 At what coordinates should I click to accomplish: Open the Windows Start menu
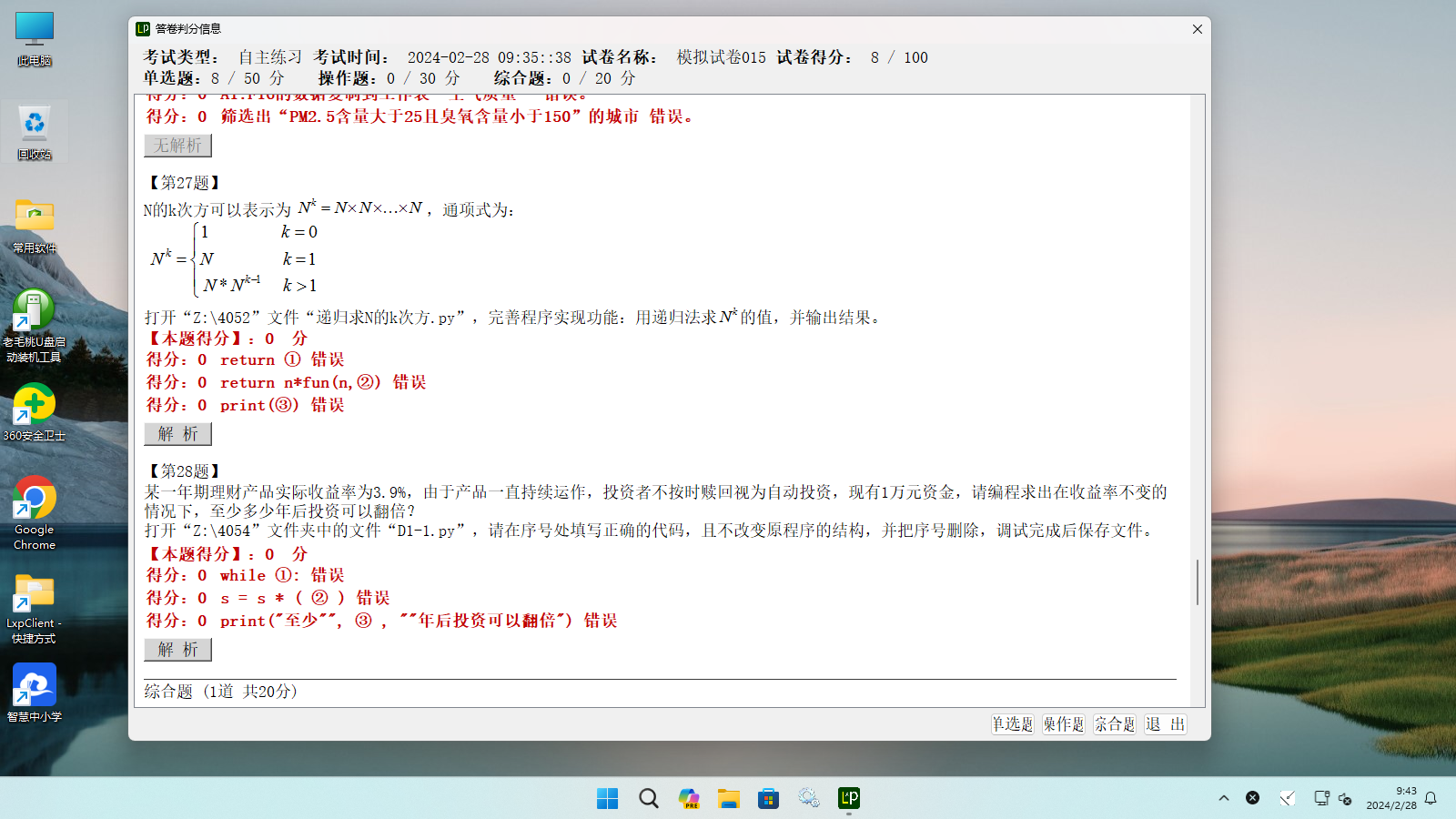point(607,798)
